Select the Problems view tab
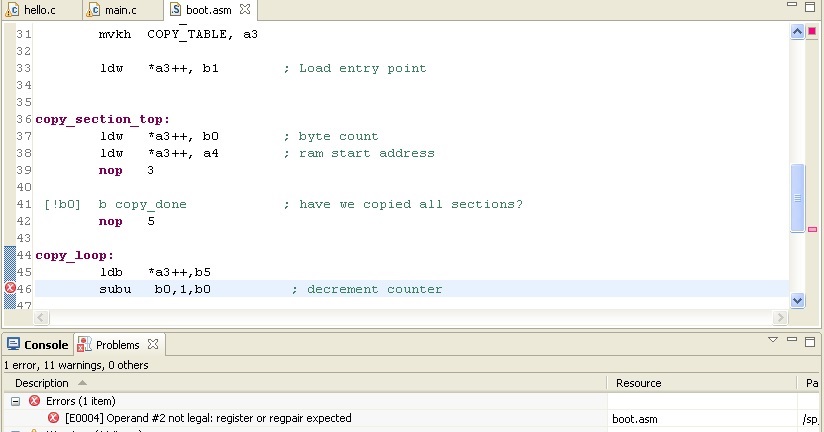Screen dimensions: 824x432 pos(117,345)
